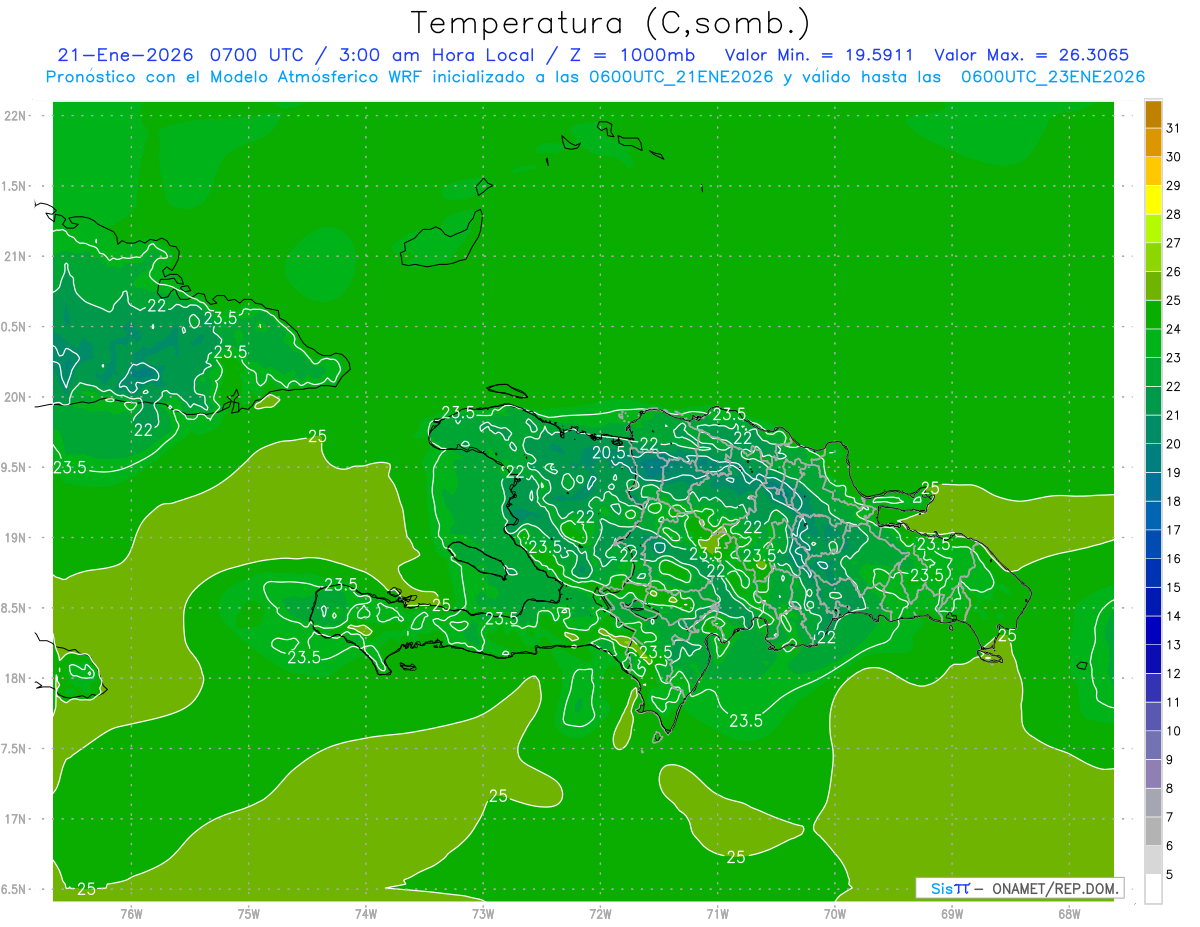Click the swatch between 23 and 24

pyautogui.click(x=1153, y=343)
